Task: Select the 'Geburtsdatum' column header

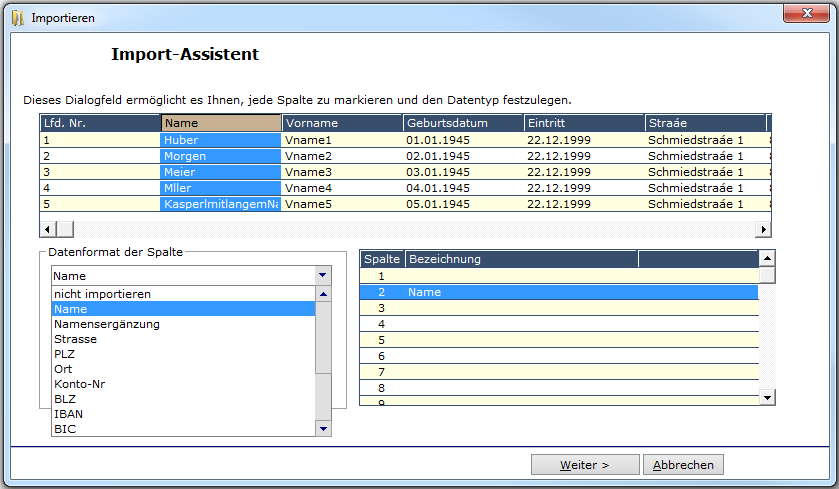Action: [463, 123]
